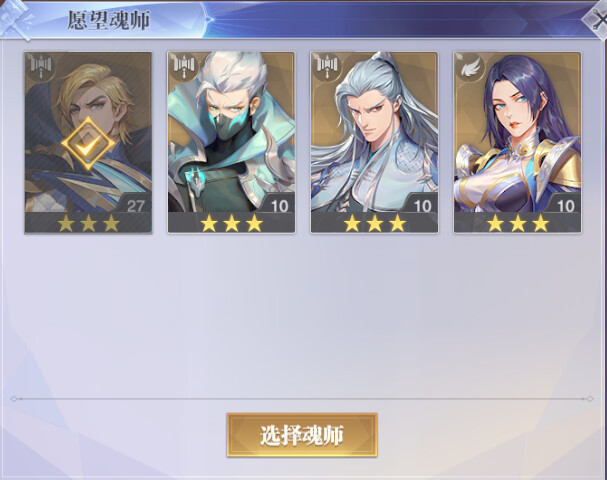This screenshot has width=607, height=480.
Task: Click the 愿望魂师 title header
Action: [109, 20]
